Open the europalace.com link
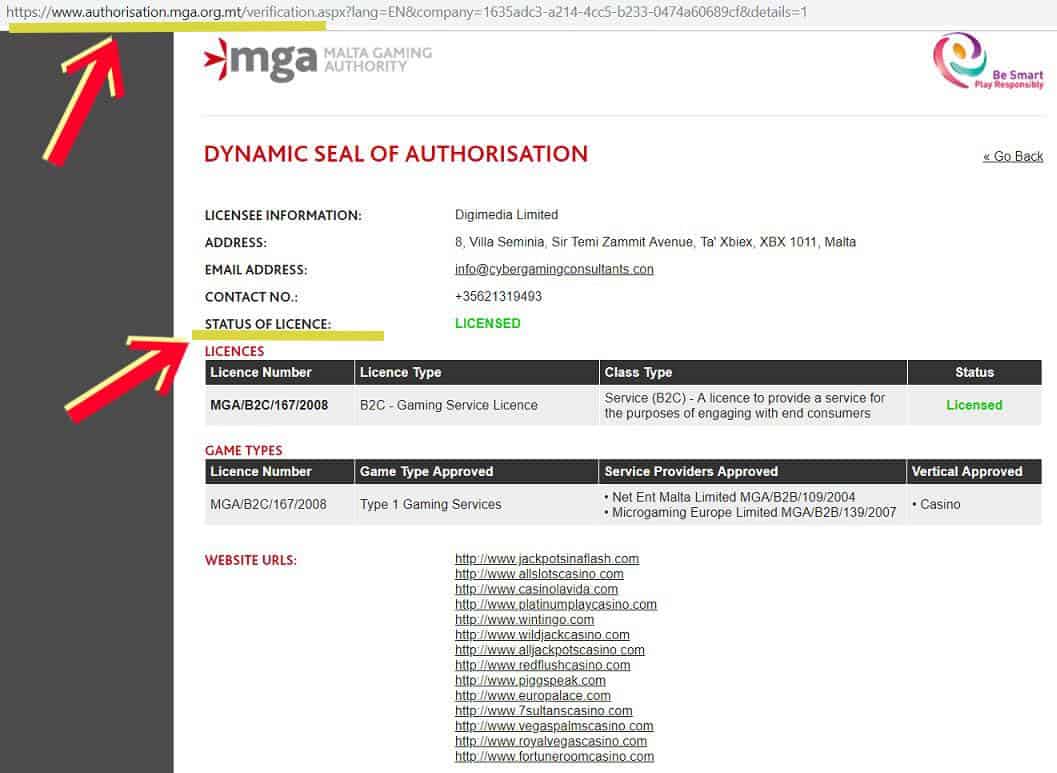This screenshot has width=1057, height=773. [x=533, y=695]
